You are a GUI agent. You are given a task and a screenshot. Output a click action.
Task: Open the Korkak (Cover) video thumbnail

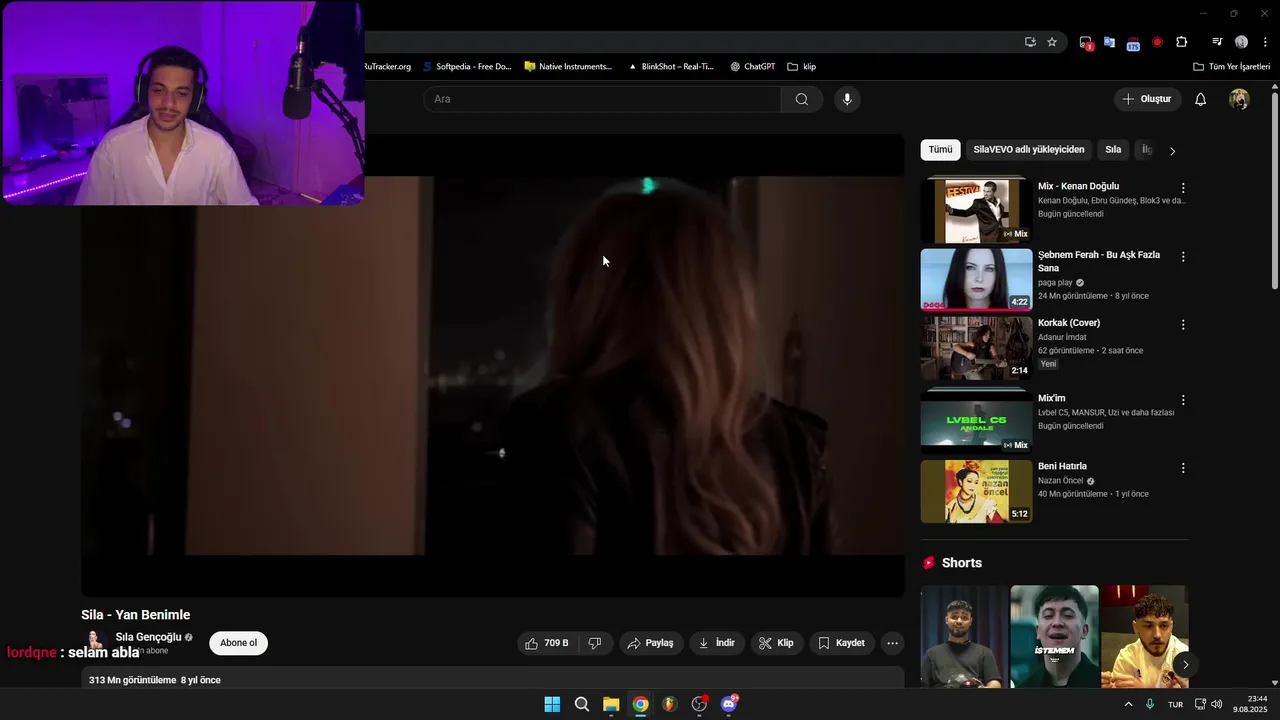coord(976,348)
